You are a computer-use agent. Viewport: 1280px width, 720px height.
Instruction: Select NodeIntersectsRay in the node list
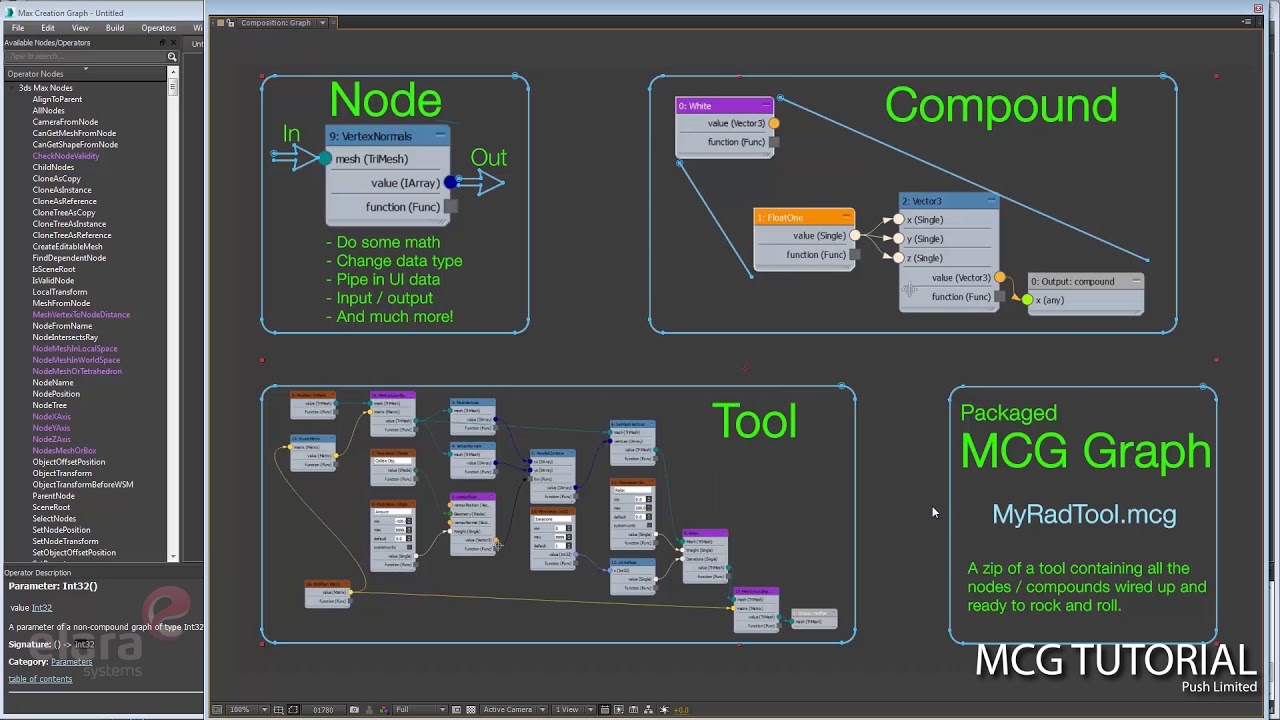tap(65, 337)
